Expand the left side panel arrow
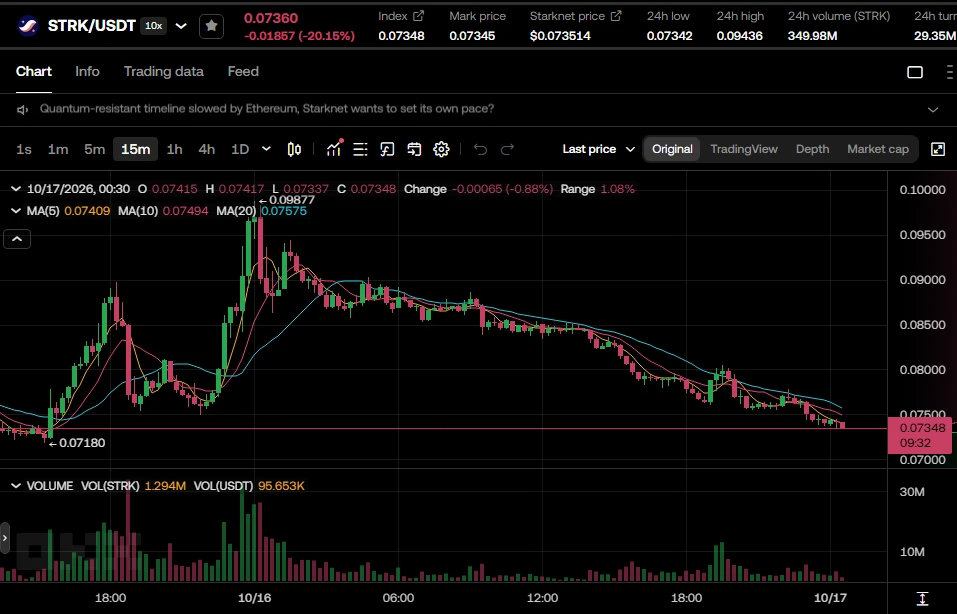Viewport: 957px width, 614px height. coord(5,538)
